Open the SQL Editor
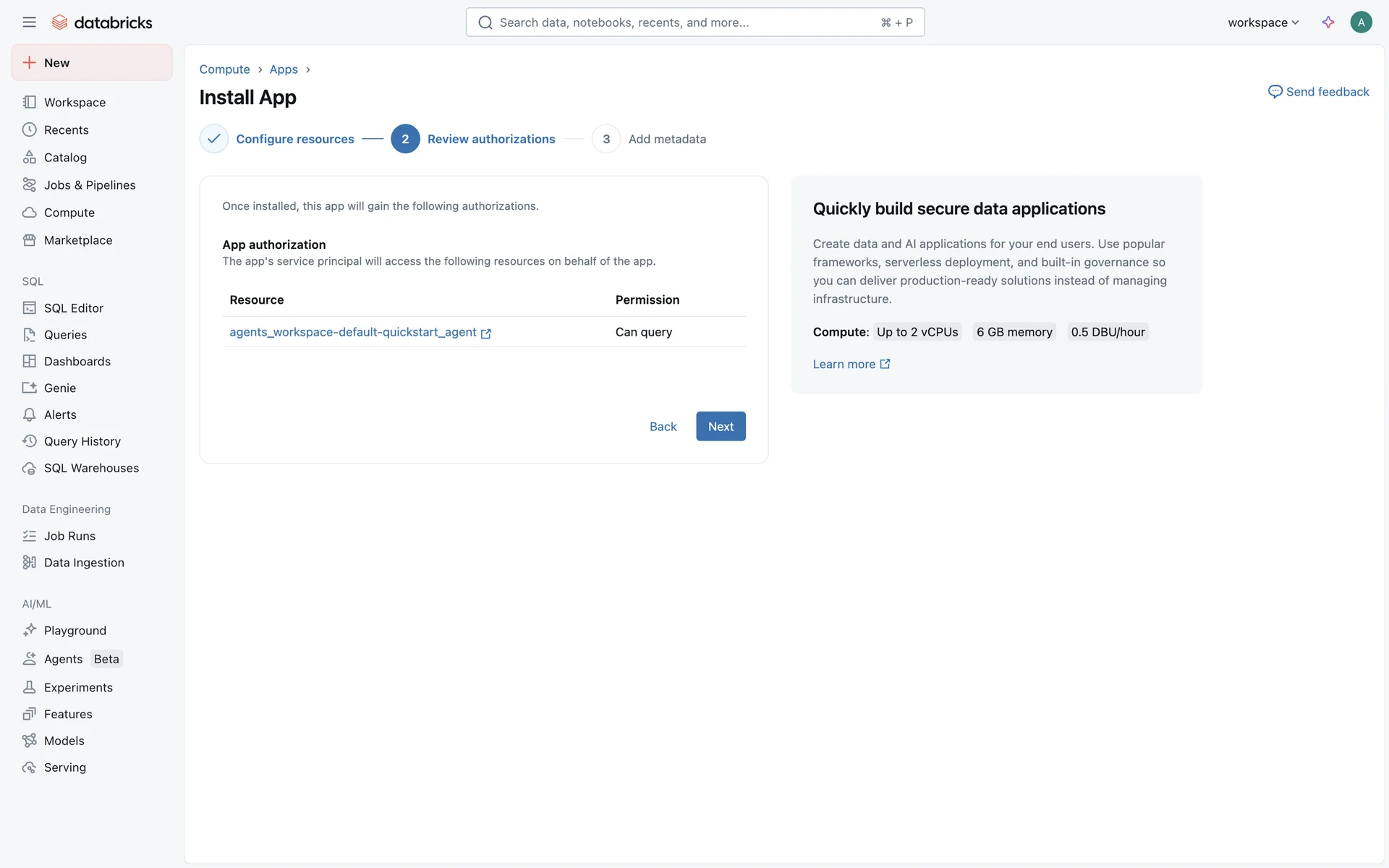Viewport: 1389px width, 868px height. pos(73,308)
